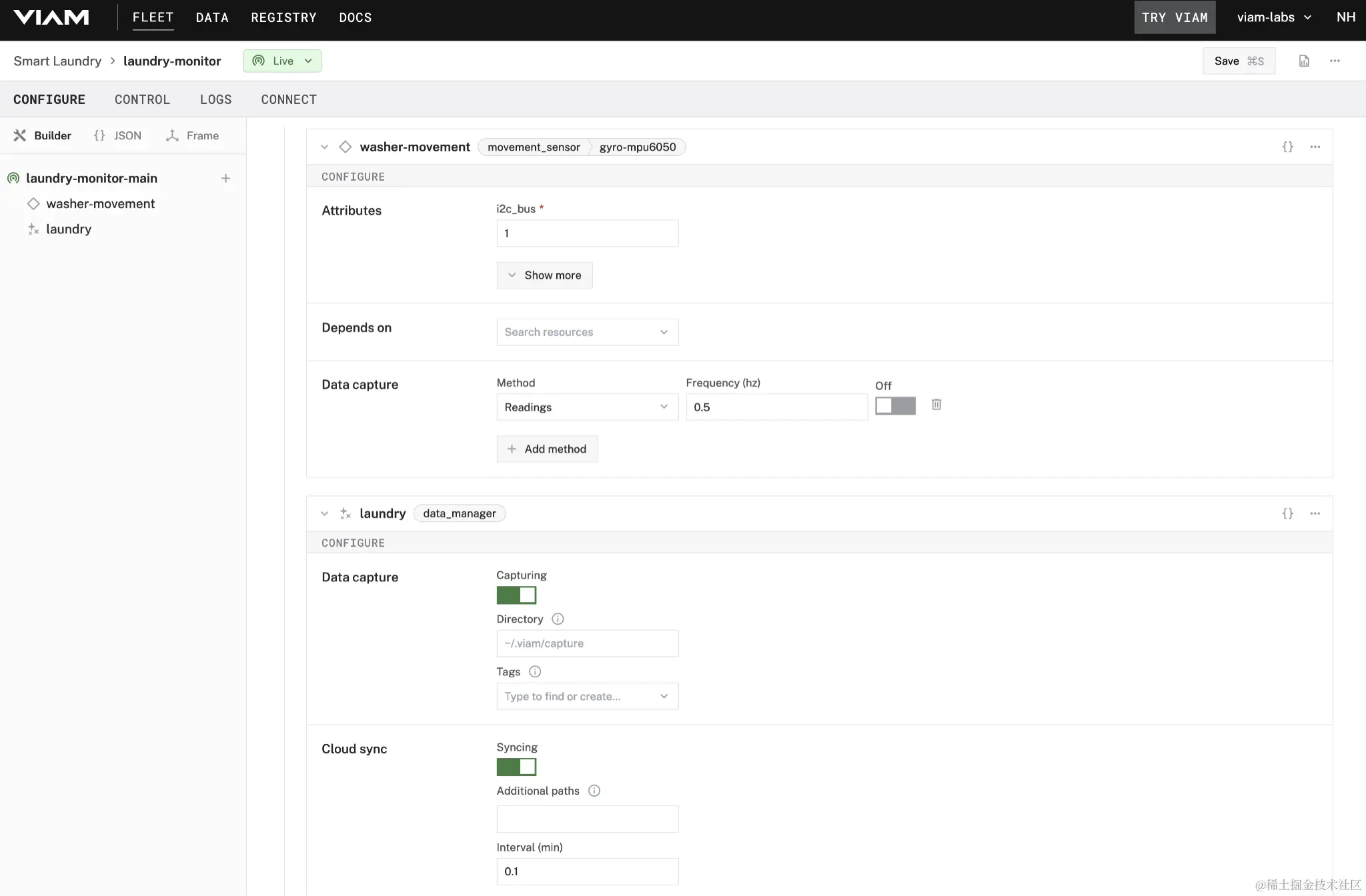
Task: Open the document icon next to Save
Action: (x=1304, y=61)
